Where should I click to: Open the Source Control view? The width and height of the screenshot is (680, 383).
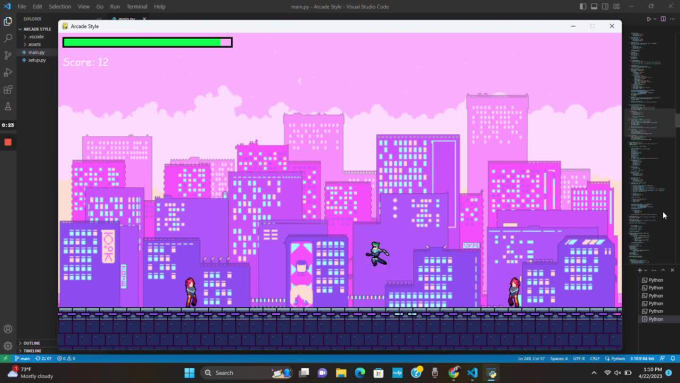[x=8, y=55]
